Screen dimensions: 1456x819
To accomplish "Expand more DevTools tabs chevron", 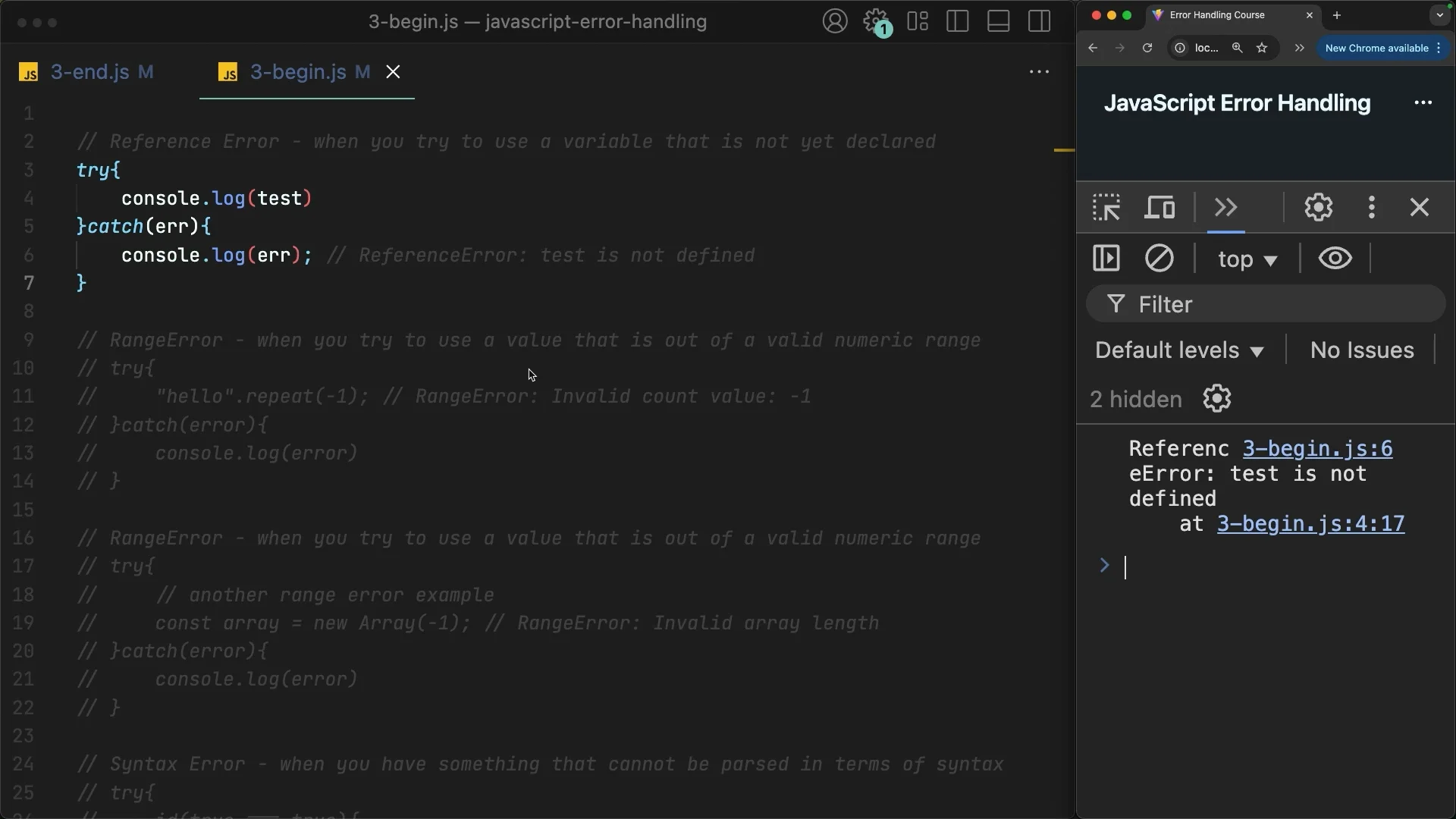I will tap(1225, 207).
